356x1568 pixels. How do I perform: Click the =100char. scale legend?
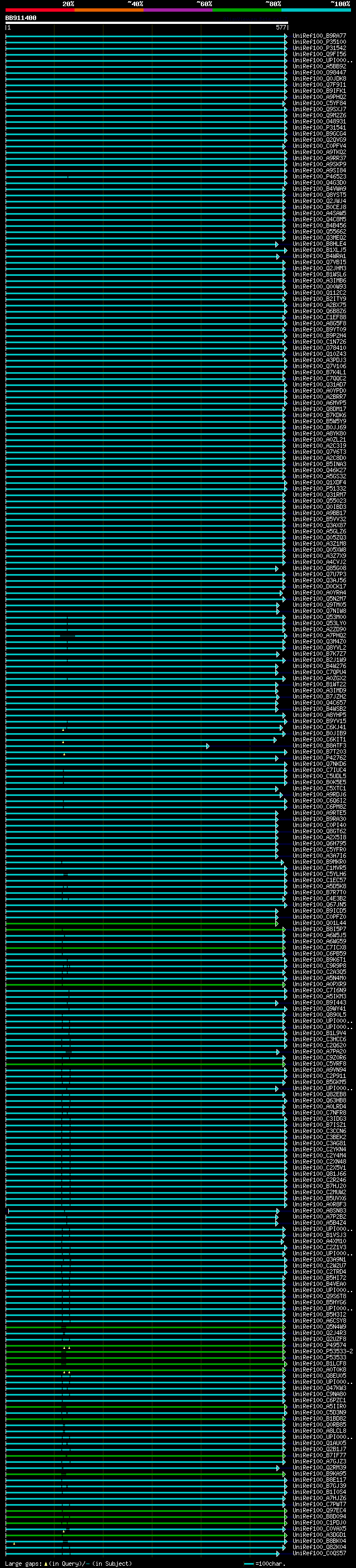click(265, 1563)
